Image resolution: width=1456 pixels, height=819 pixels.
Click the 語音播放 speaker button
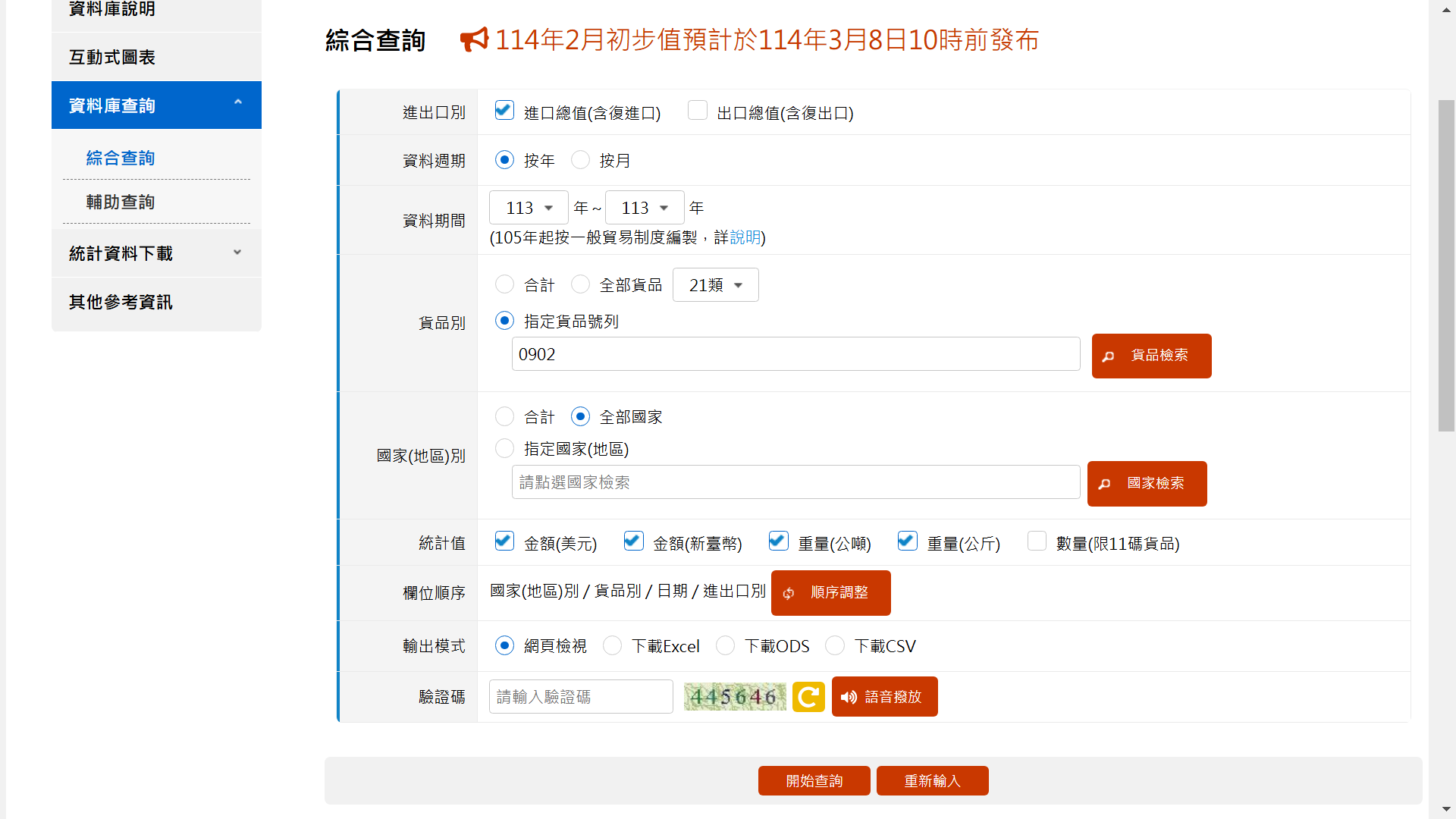884,697
